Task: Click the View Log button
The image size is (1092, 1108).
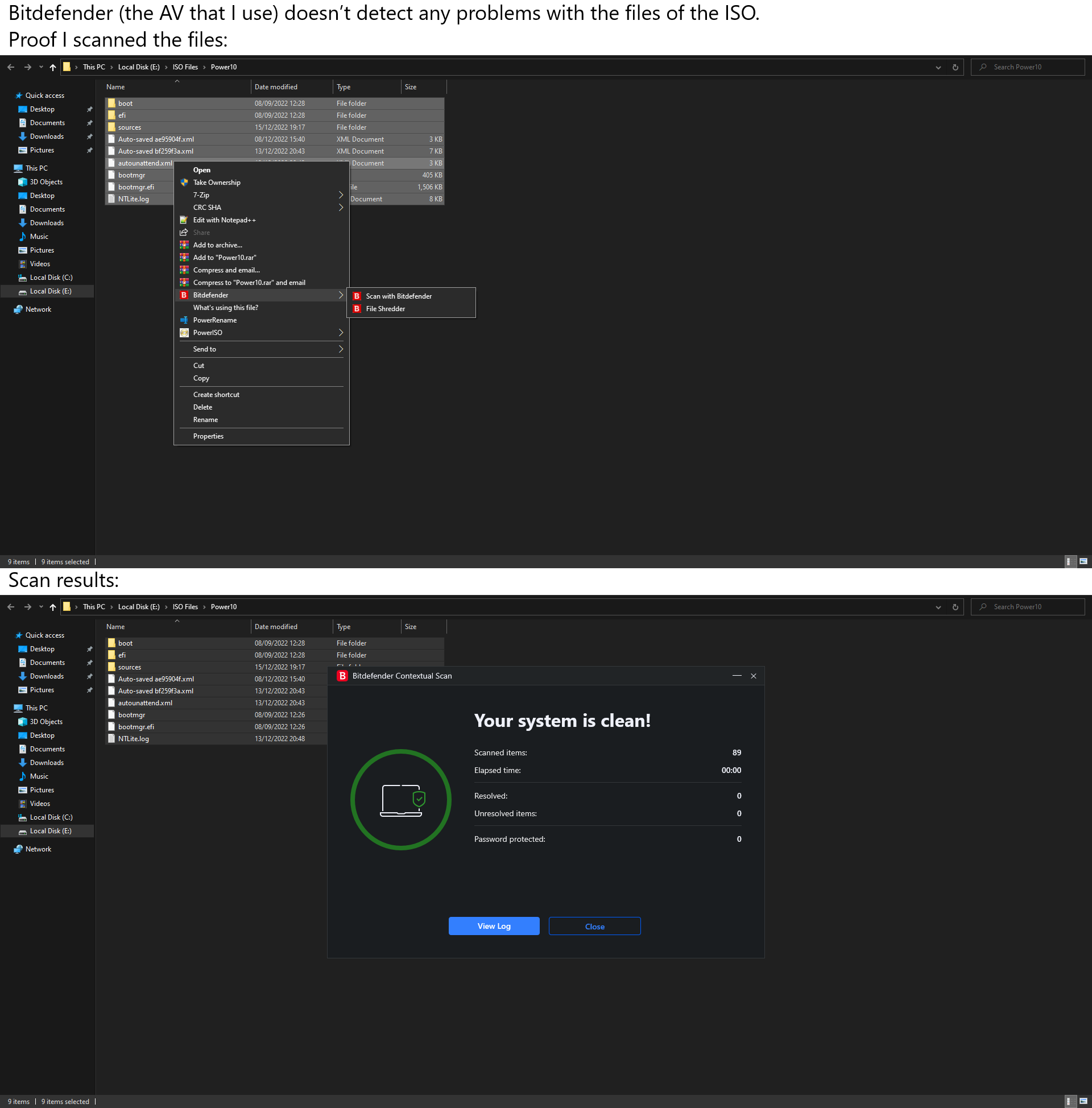Action: 494,926
